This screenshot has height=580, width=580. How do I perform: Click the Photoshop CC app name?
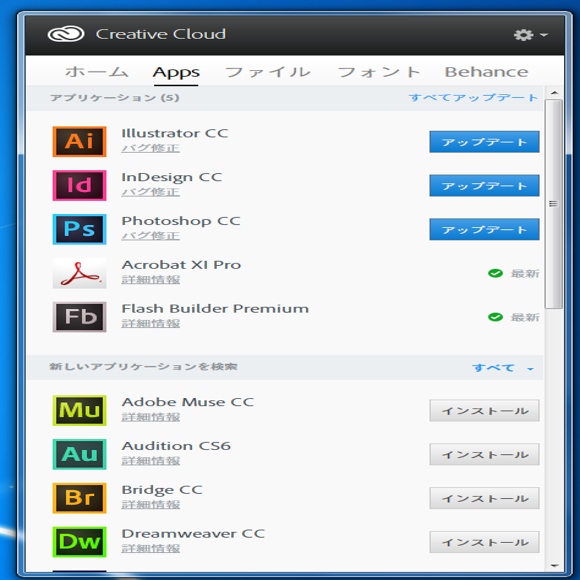tap(181, 221)
